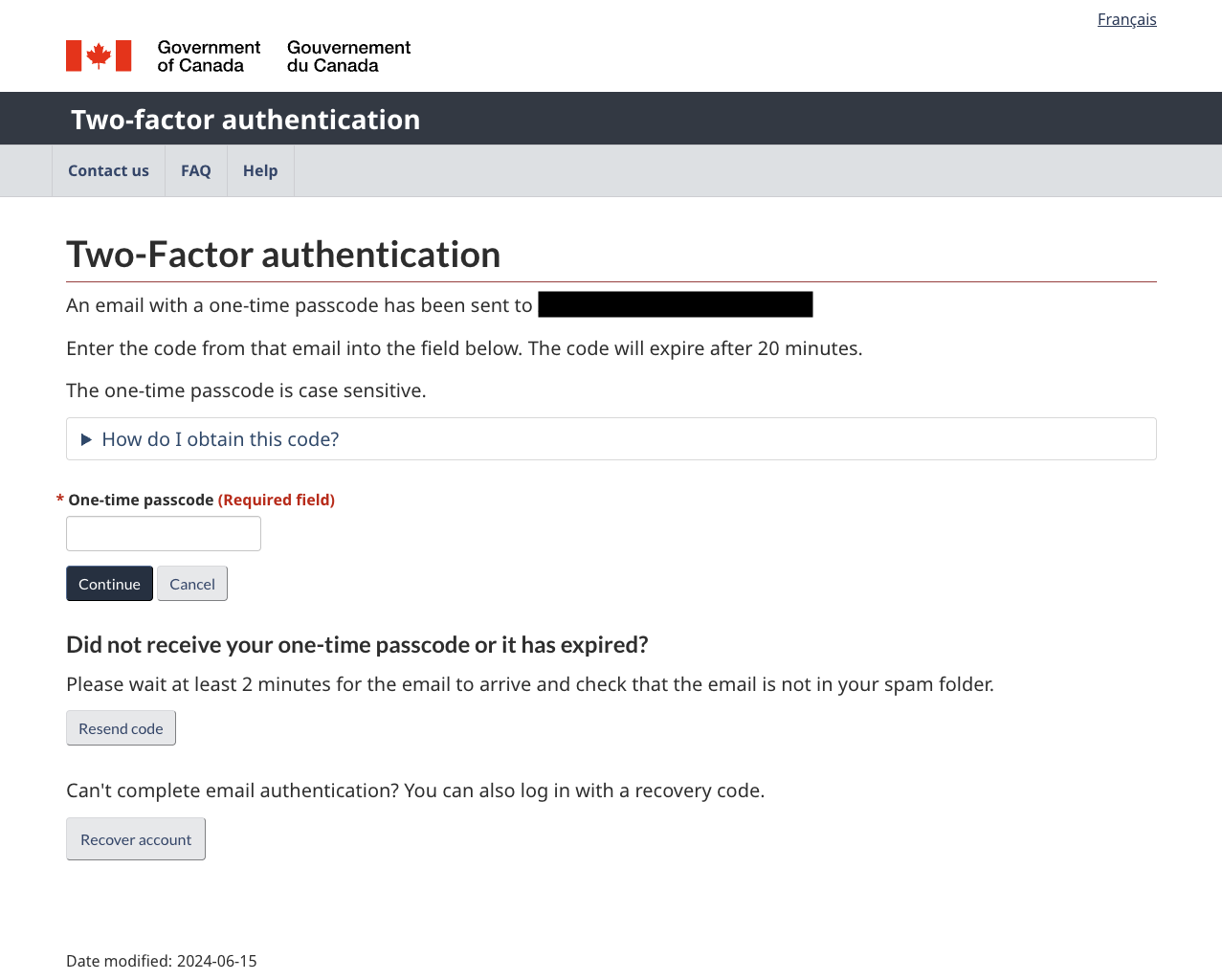Click the "One-time passcode" field label
Screen dimensions: 1222x980
coord(141,500)
